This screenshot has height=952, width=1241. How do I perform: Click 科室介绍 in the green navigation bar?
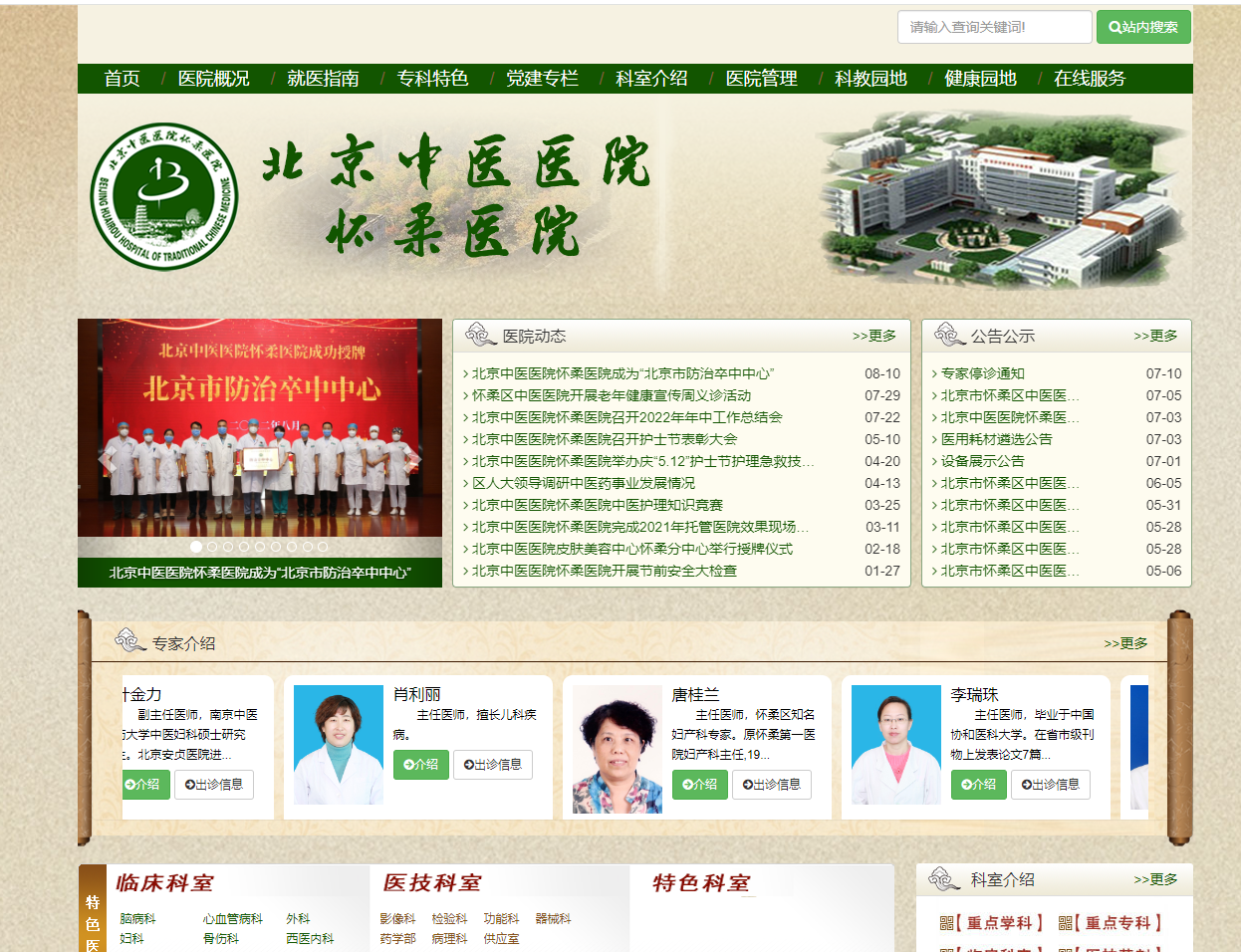click(651, 79)
